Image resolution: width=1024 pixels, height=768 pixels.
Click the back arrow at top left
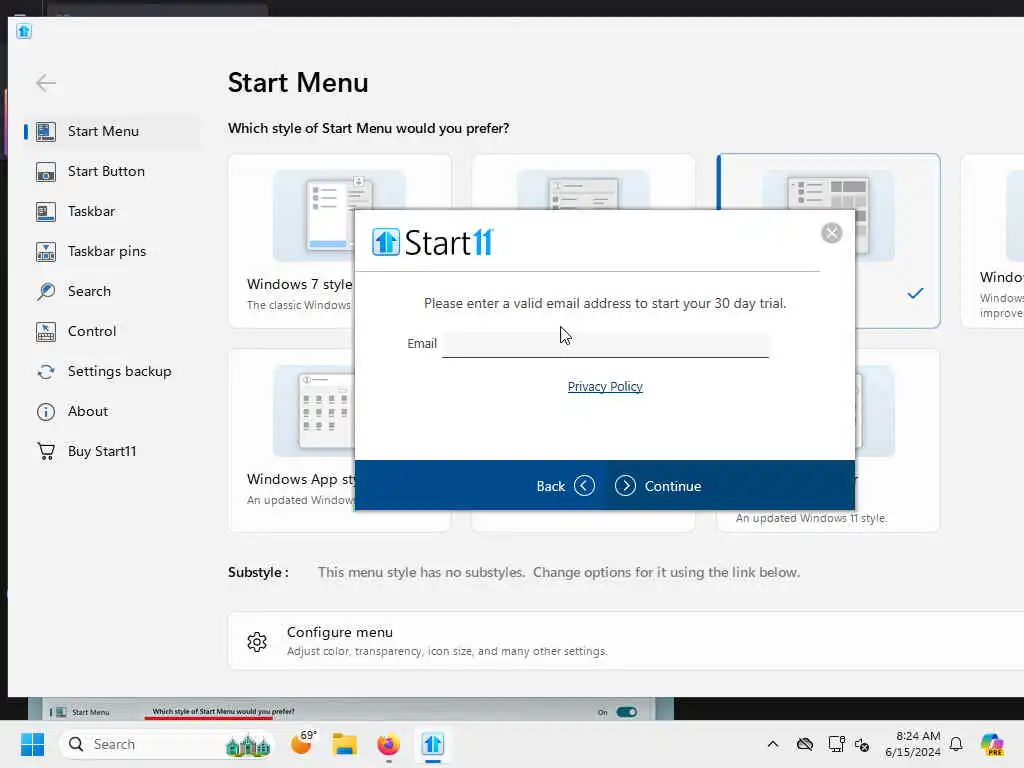tap(46, 83)
